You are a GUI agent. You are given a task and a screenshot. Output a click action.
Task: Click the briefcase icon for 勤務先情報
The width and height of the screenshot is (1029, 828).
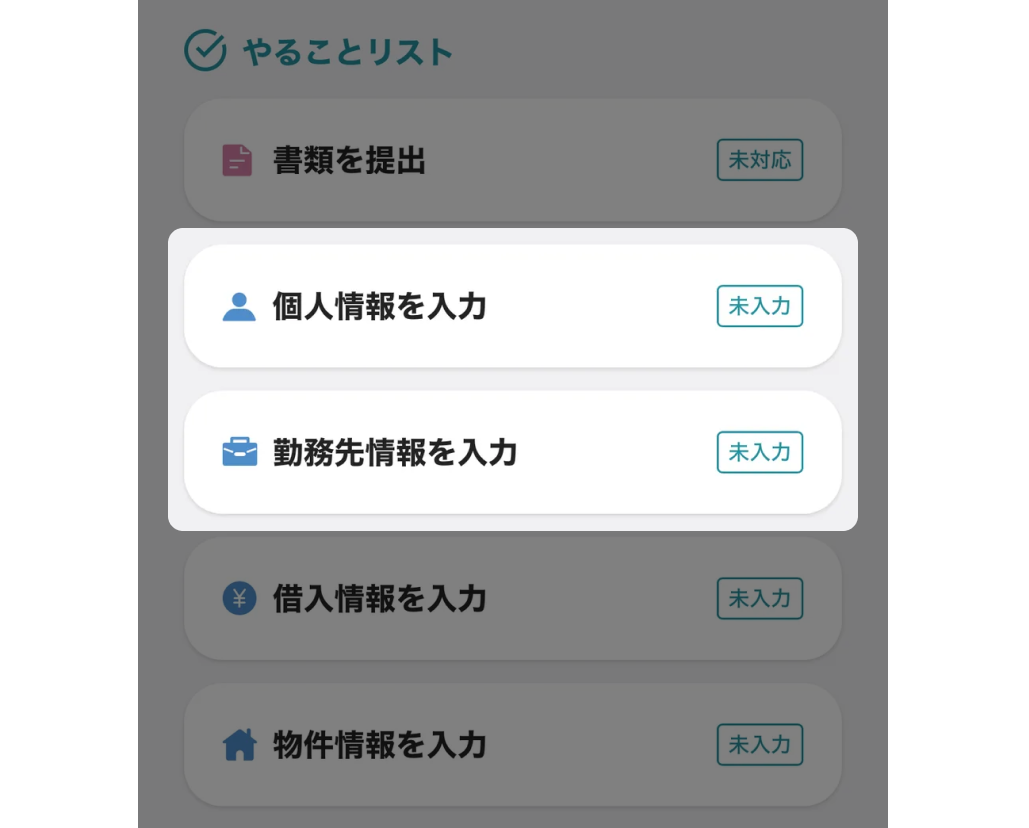pos(239,453)
